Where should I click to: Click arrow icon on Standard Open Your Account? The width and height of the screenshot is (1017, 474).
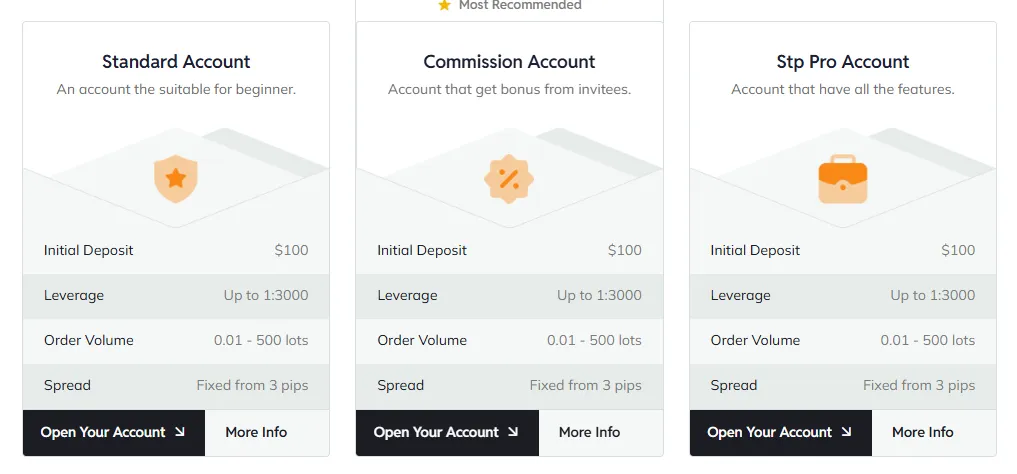[180, 432]
